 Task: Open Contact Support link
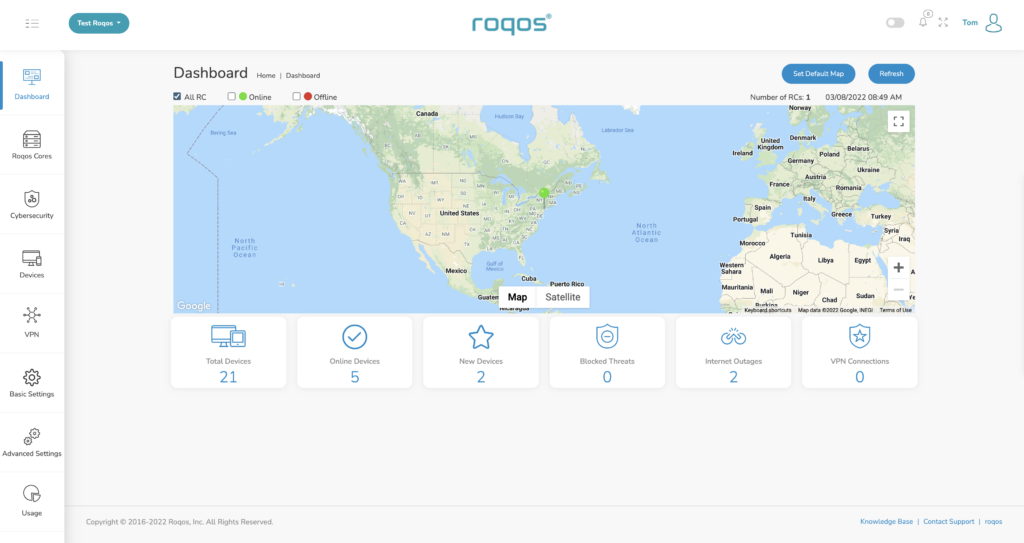(948, 521)
